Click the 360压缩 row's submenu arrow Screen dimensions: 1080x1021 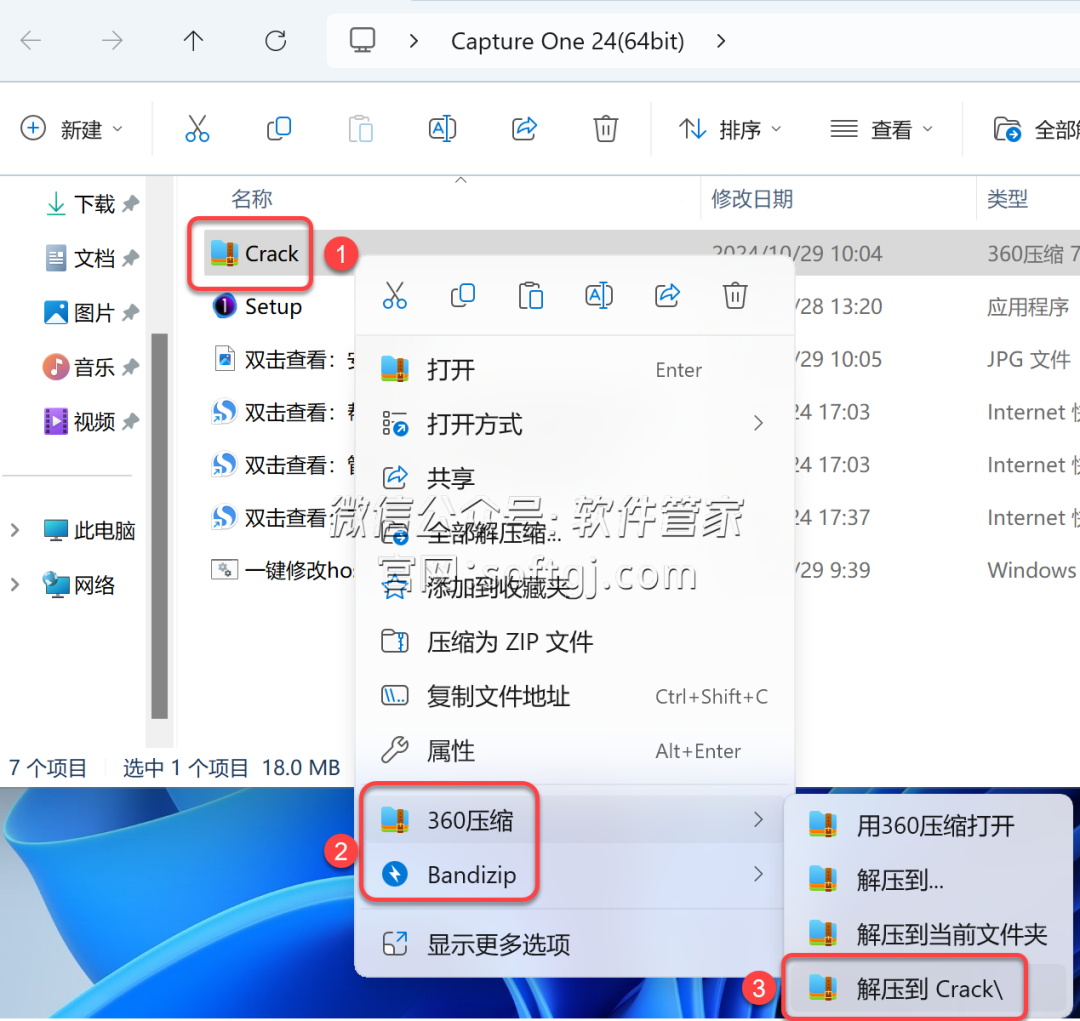[x=758, y=820]
